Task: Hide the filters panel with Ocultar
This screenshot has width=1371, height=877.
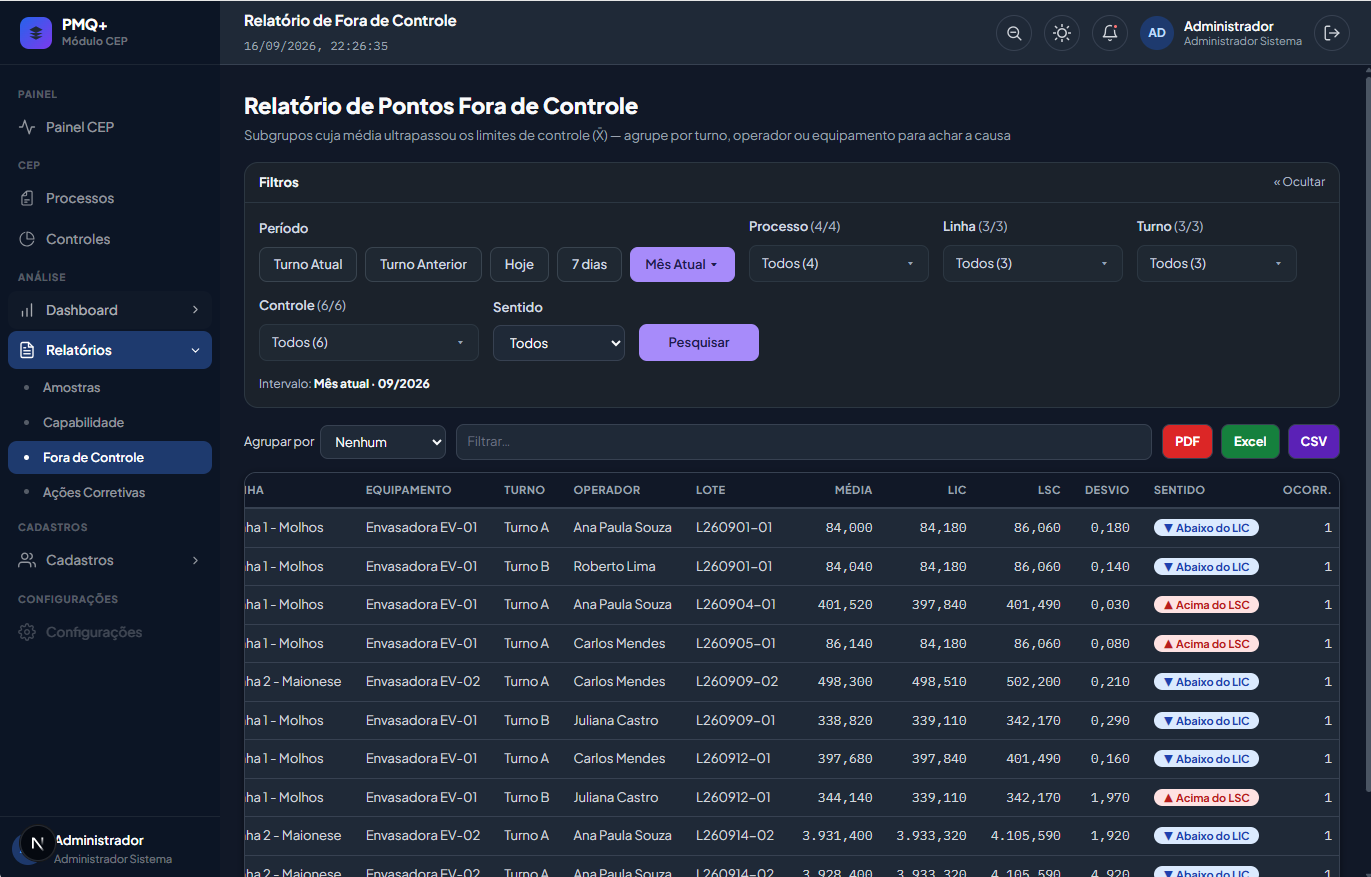Action: [x=1299, y=182]
